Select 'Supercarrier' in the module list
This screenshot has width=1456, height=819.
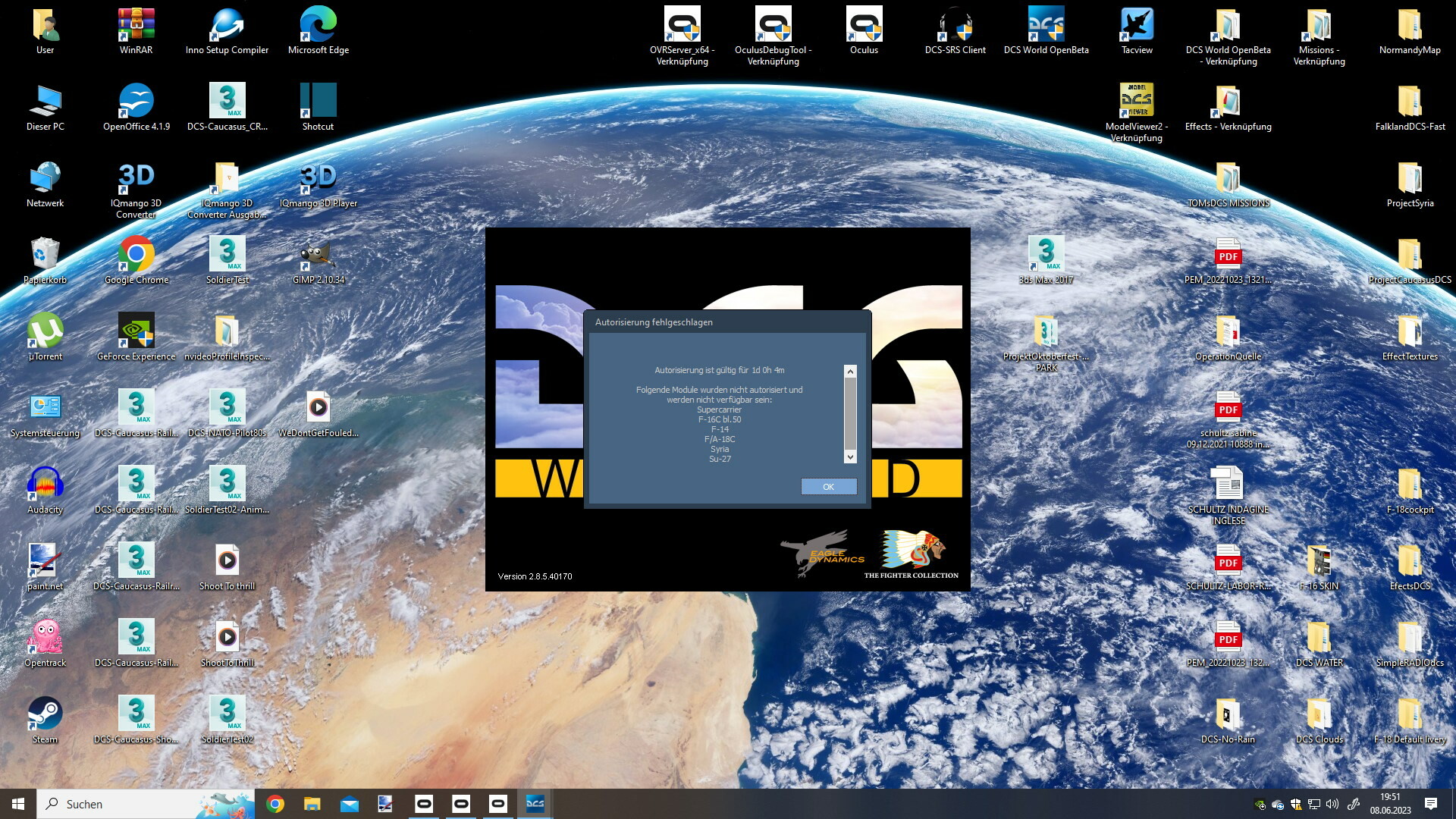click(x=719, y=409)
